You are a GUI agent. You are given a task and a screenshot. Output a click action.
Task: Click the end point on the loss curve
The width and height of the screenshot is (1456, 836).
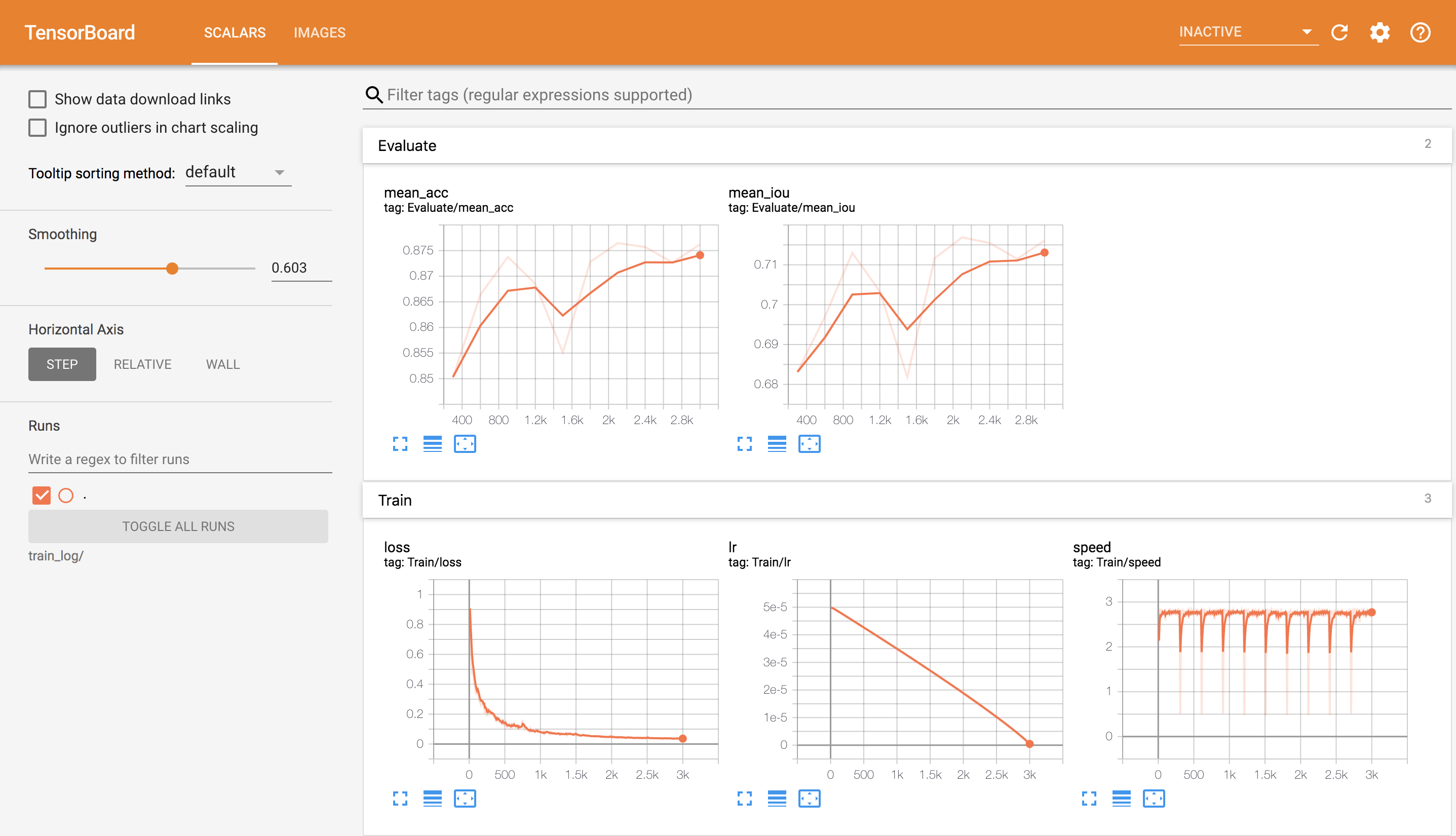pyautogui.click(x=682, y=738)
